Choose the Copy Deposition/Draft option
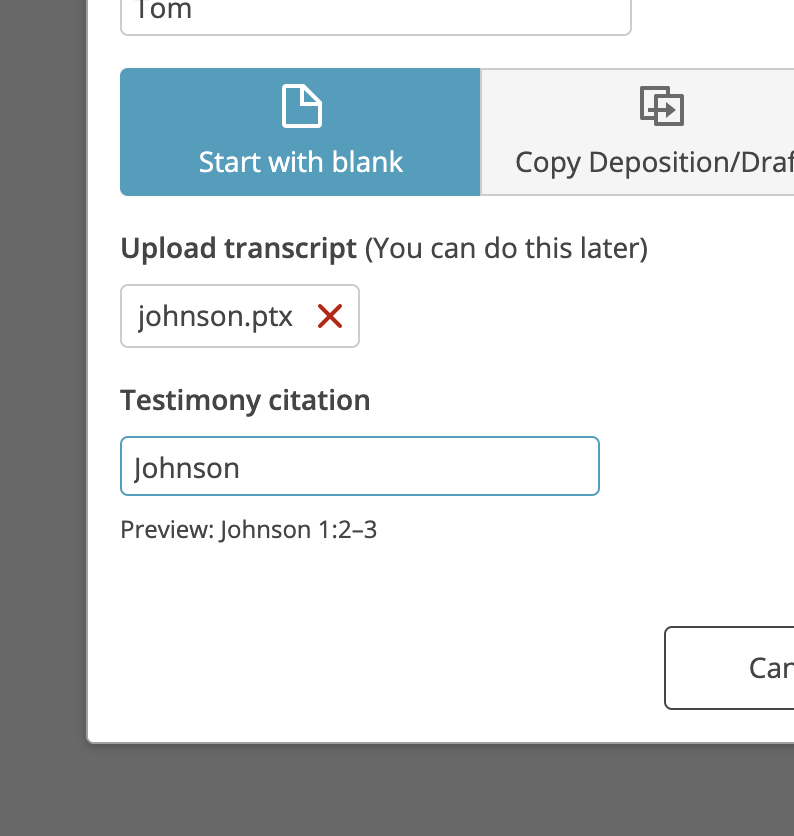The image size is (794, 836). [637, 132]
